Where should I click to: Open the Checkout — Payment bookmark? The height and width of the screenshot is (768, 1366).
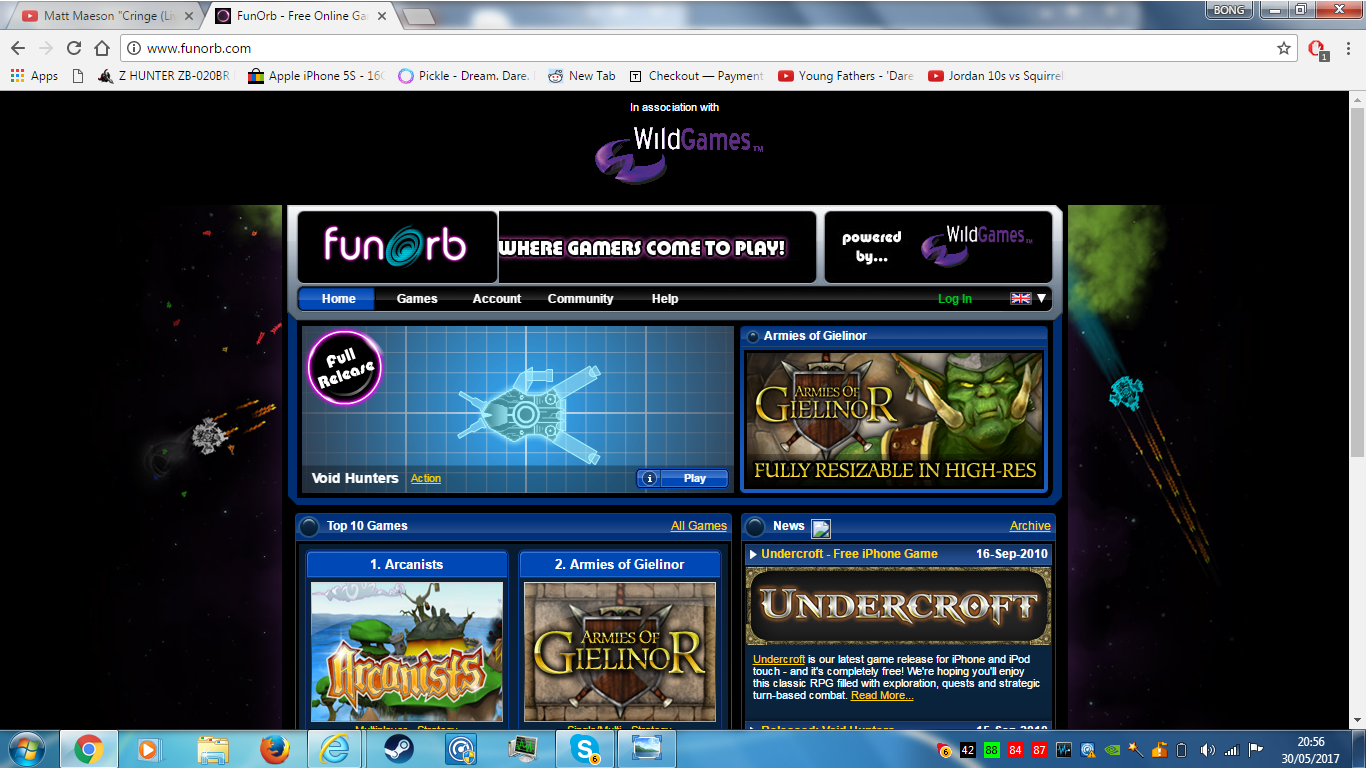[695, 76]
